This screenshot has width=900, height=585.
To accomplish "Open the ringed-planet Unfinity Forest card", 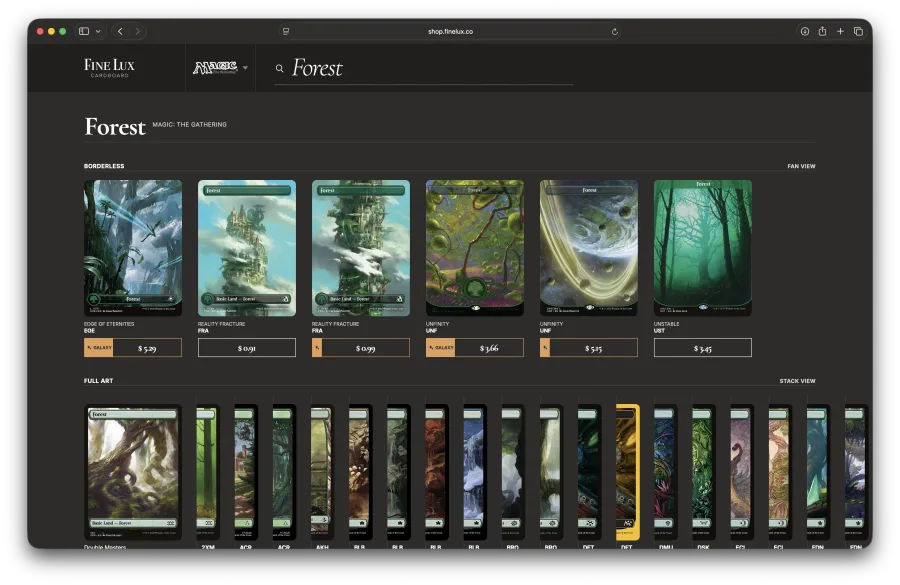I will coord(589,248).
